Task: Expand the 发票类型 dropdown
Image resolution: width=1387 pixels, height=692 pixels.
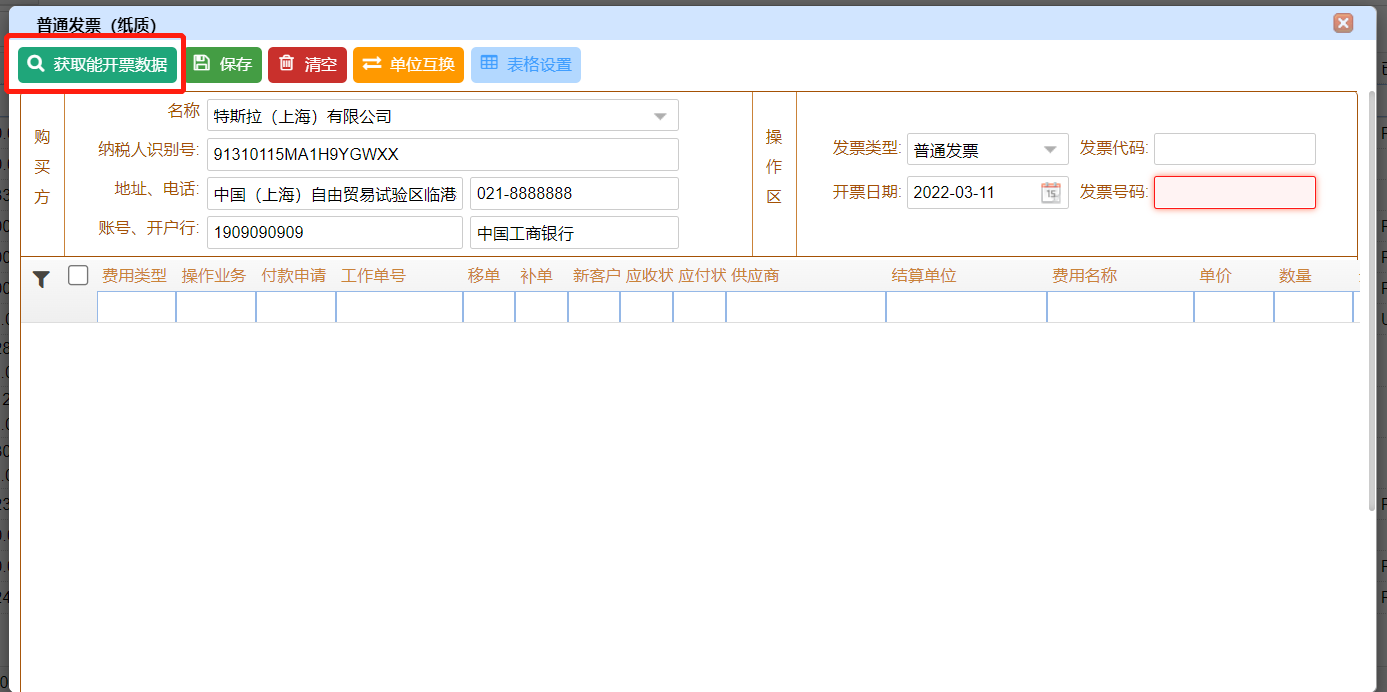Action: [1049, 150]
